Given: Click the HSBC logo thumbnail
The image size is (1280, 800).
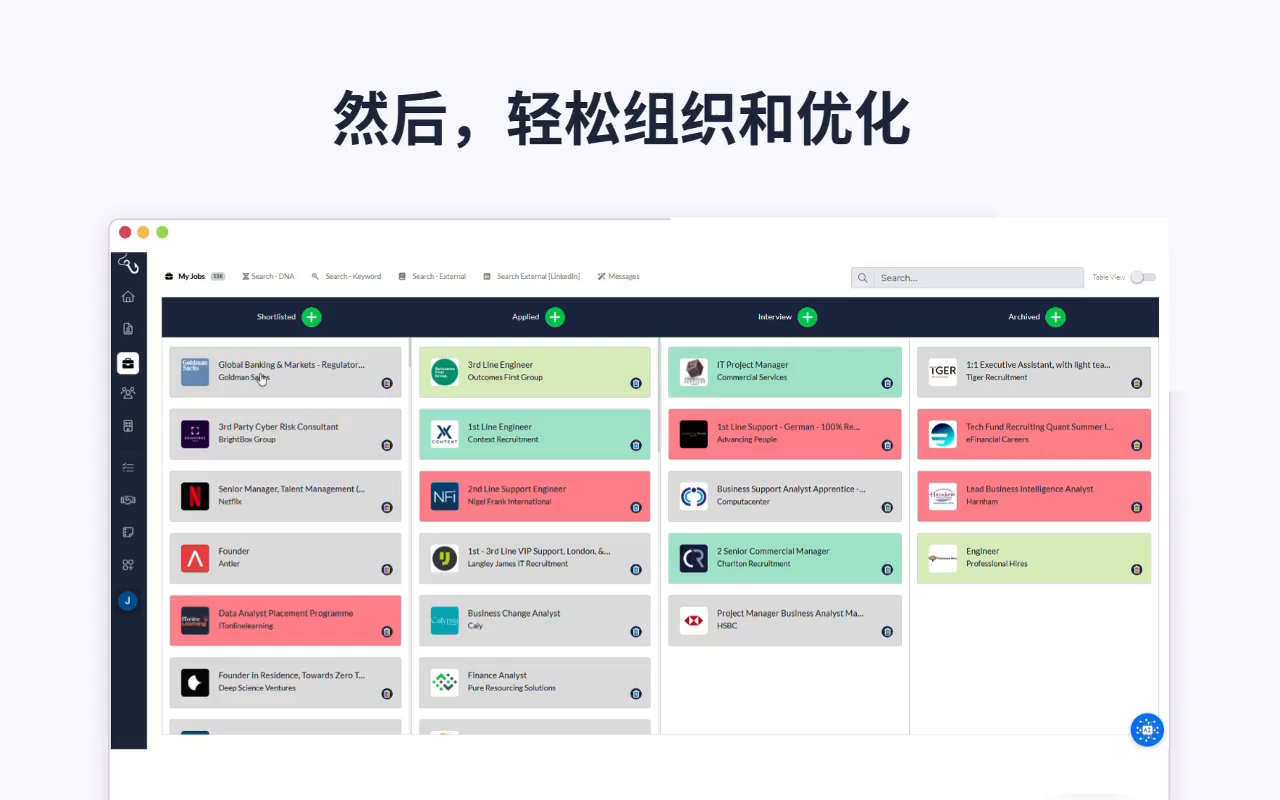Looking at the screenshot, I should pos(694,620).
